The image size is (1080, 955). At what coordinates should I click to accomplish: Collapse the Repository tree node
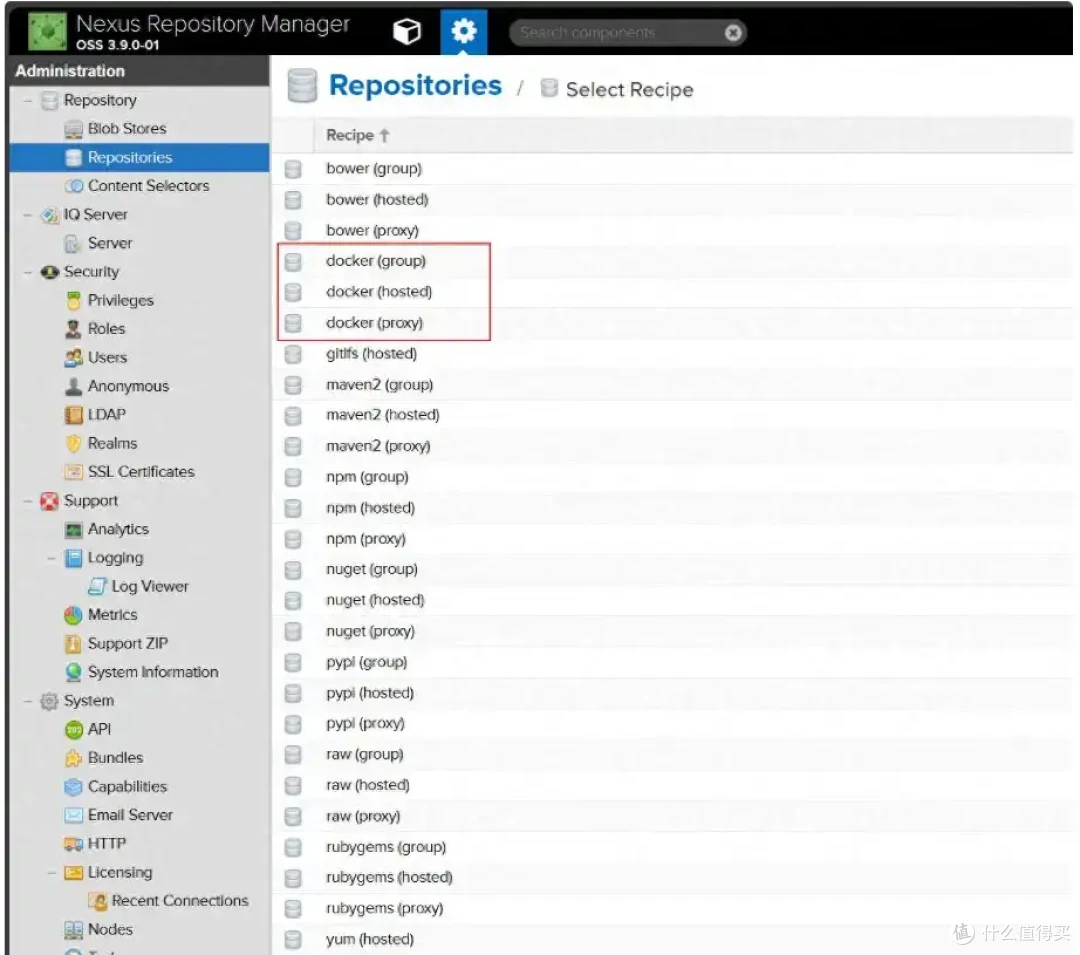point(28,101)
